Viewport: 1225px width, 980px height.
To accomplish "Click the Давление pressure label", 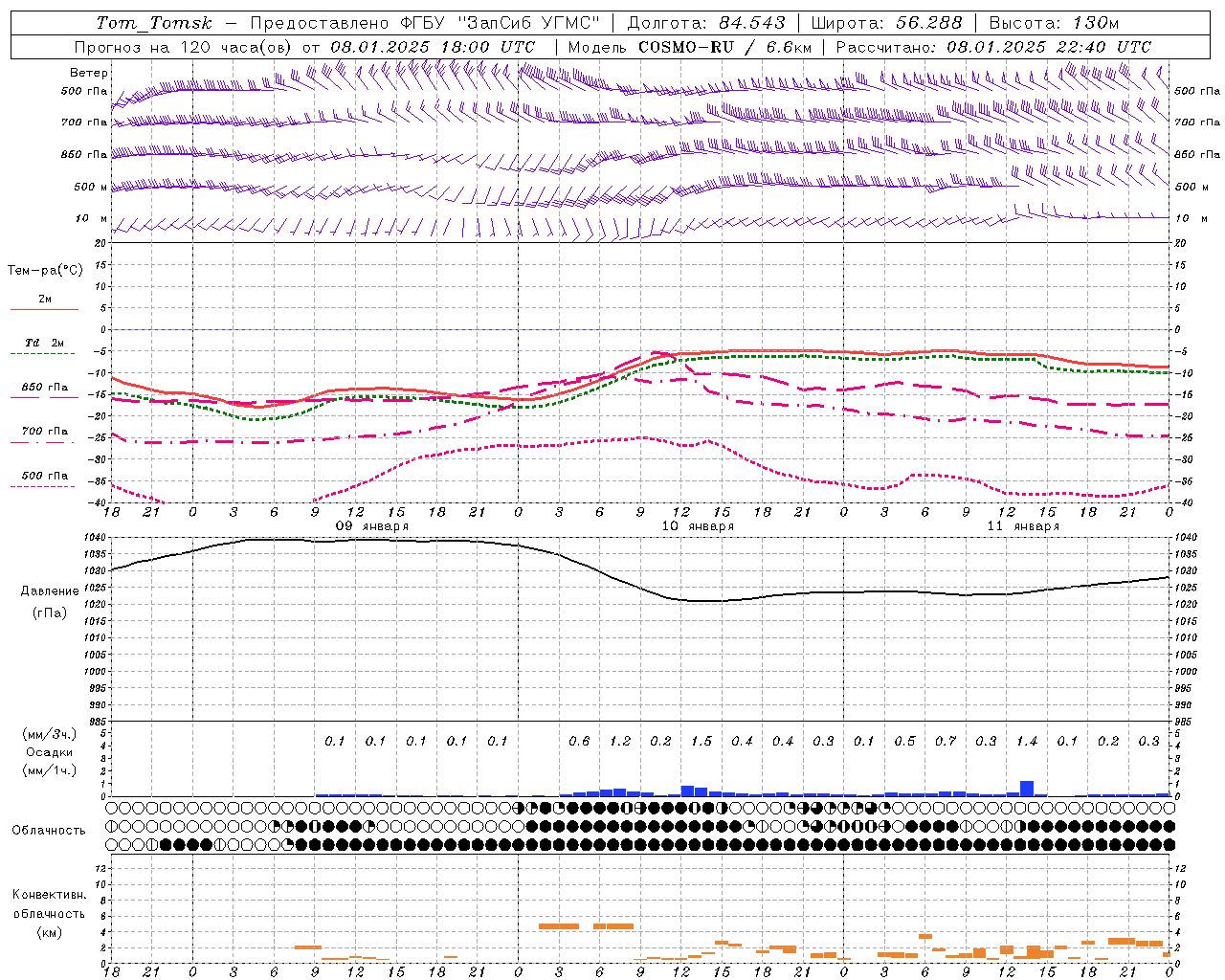I will coord(50,591).
